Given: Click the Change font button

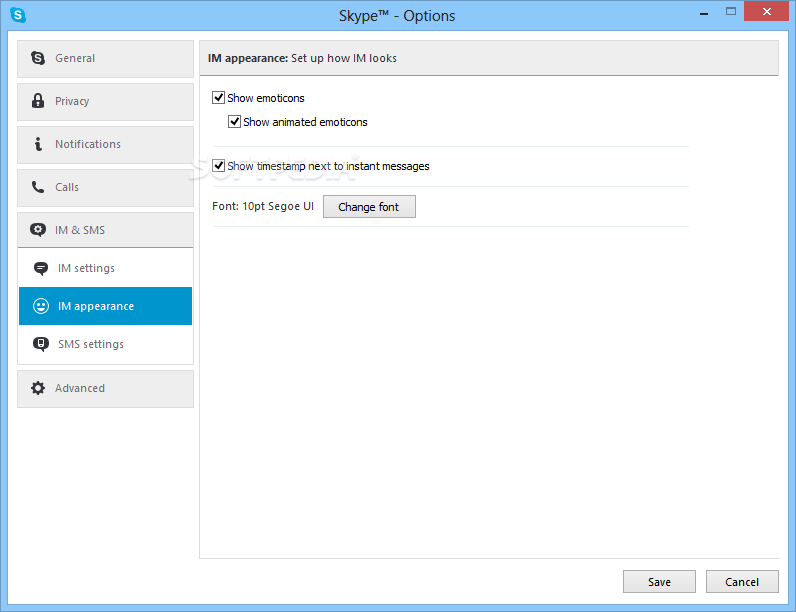Looking at the screenshot, I should click(369, 207).
